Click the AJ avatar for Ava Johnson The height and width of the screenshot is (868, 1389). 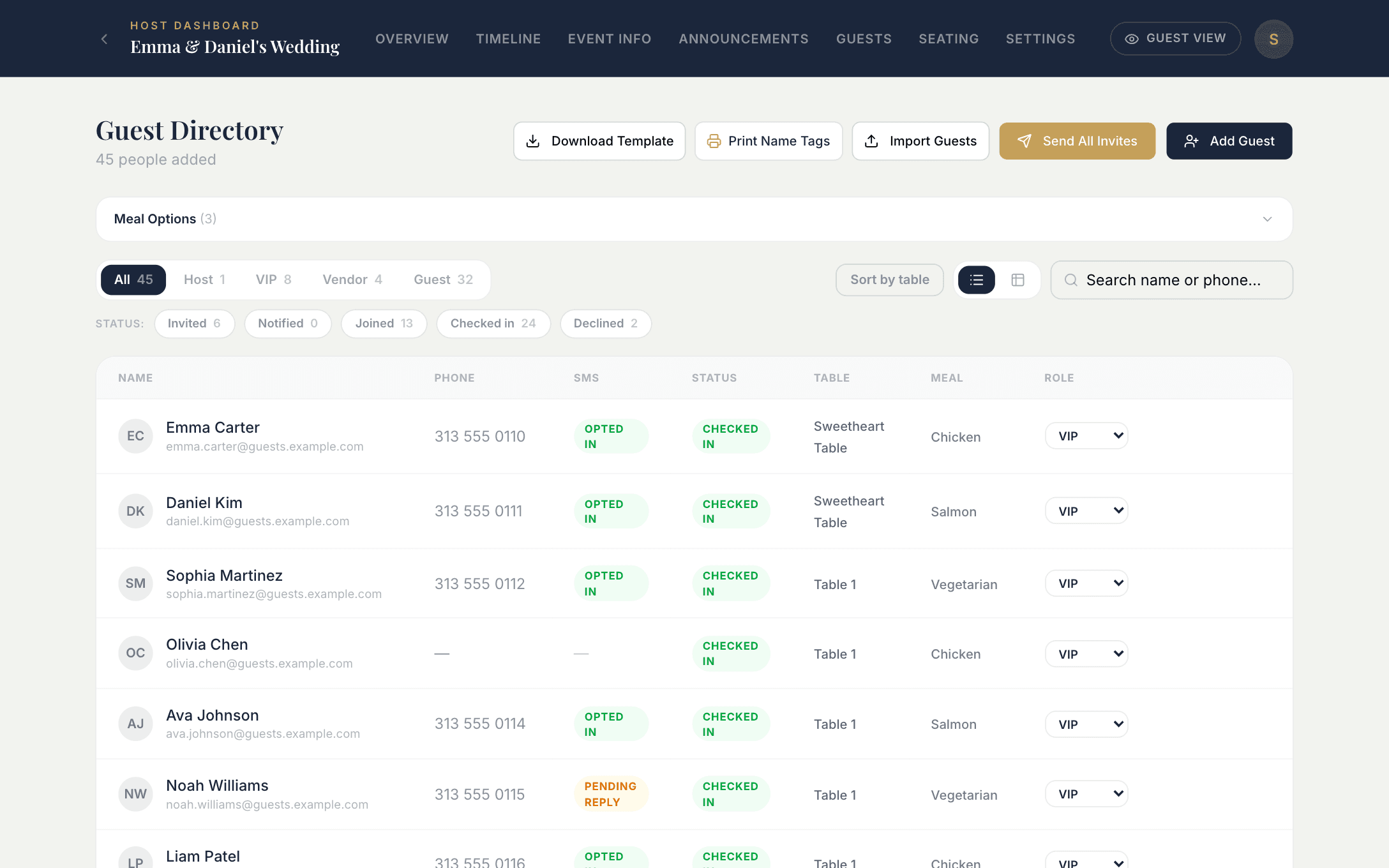[135, 724]
